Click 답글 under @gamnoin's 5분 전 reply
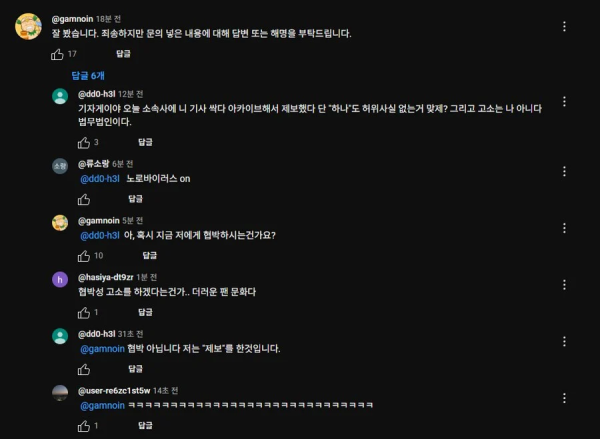 coord(150,255)
